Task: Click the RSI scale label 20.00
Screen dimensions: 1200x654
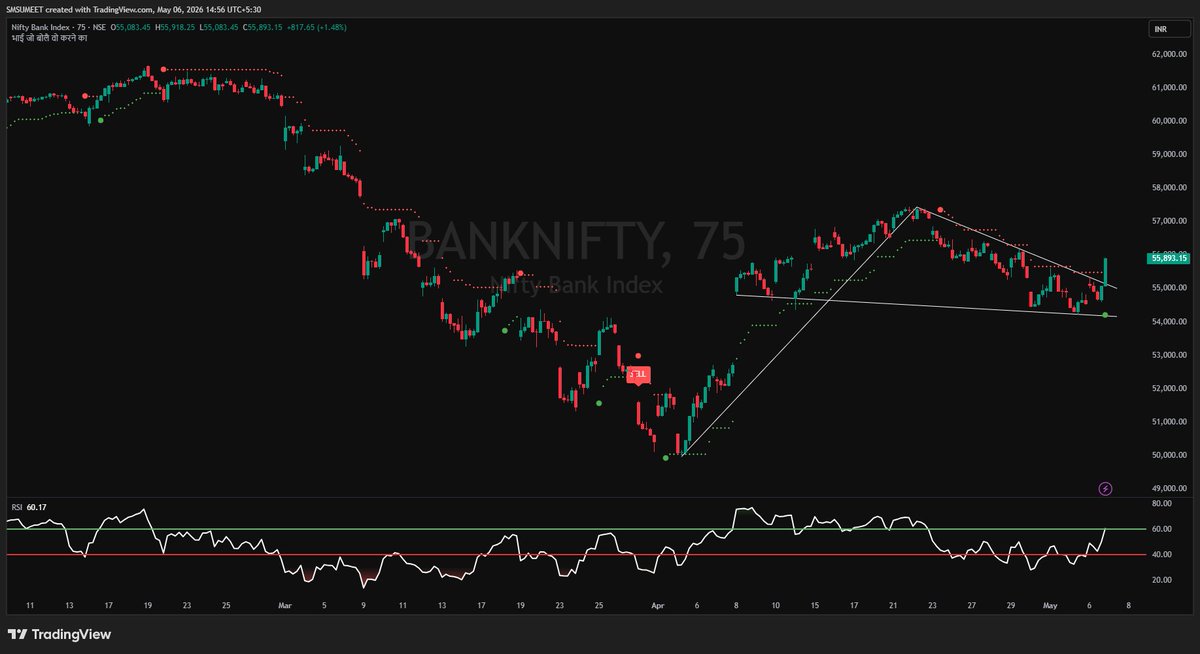Action: [x=1162, y=580]
